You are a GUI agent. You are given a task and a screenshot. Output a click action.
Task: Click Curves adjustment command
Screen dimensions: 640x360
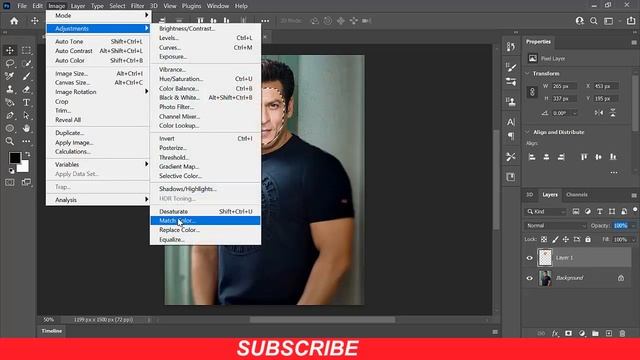point(205,47)
